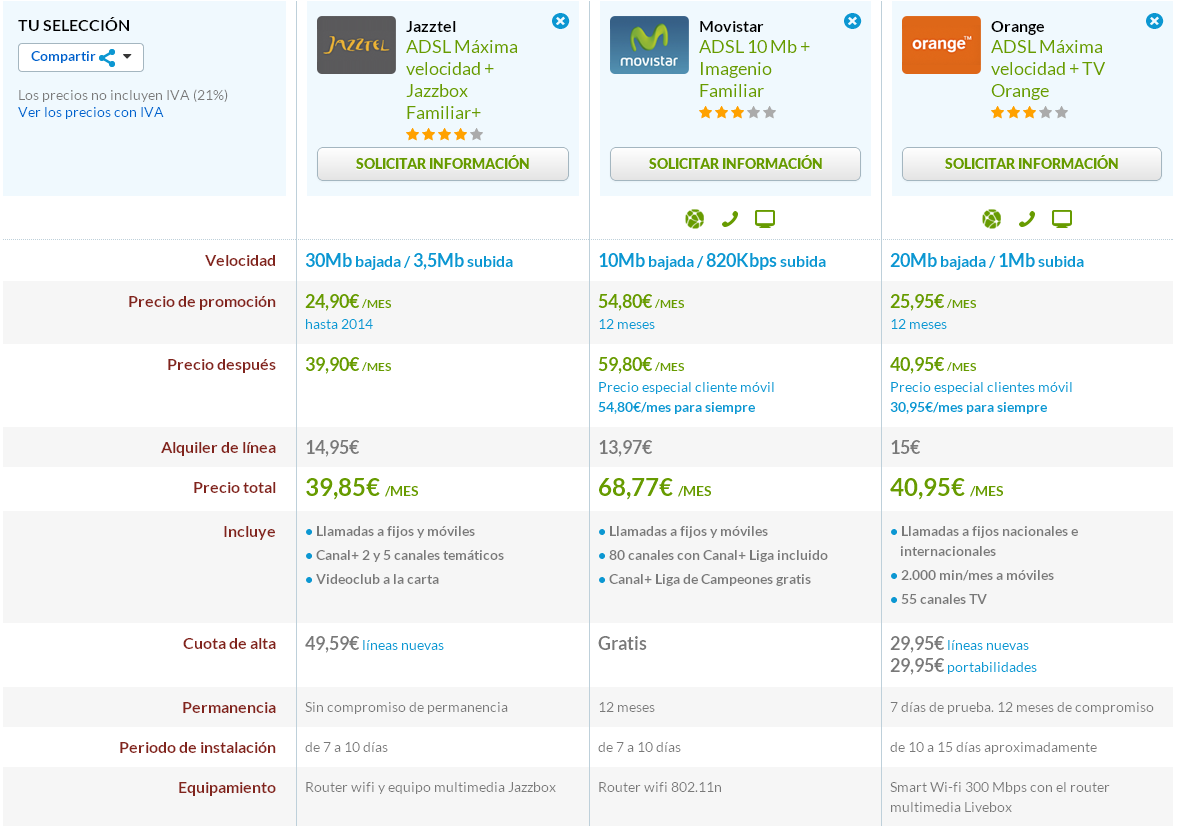Click the phone icon under Movistar
This screenshot has height=826, width=1177.
click(x=730, y=219)
